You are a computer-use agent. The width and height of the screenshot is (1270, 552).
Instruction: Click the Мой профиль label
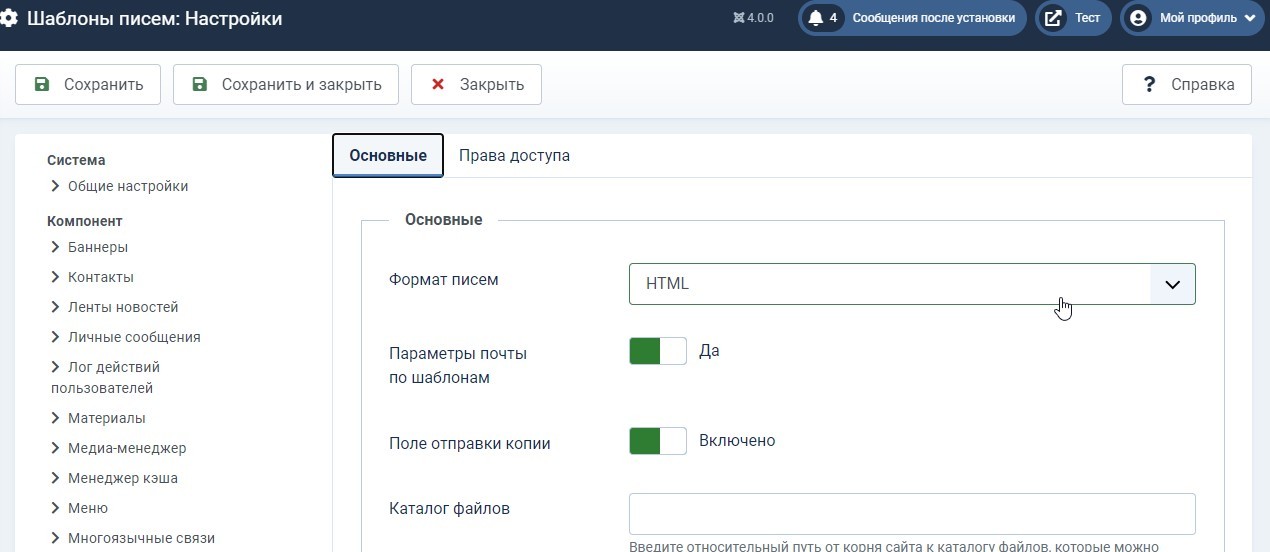click(x=1198, y=18)
